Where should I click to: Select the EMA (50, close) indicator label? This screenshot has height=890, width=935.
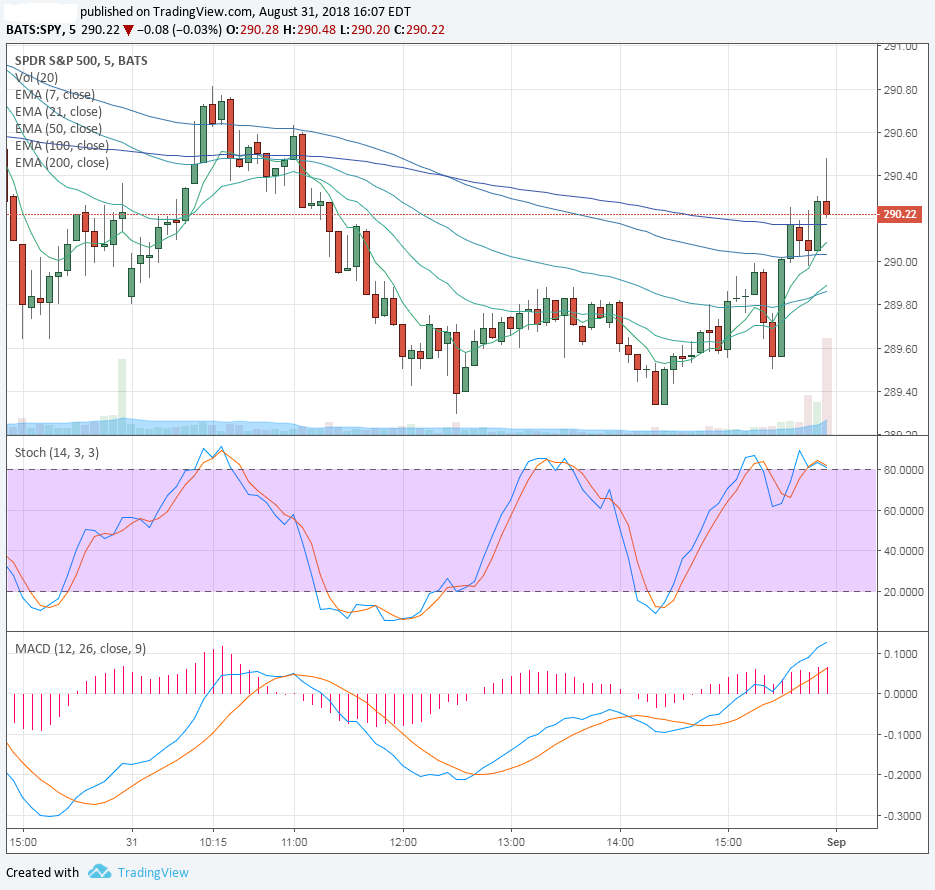[58, 129]
